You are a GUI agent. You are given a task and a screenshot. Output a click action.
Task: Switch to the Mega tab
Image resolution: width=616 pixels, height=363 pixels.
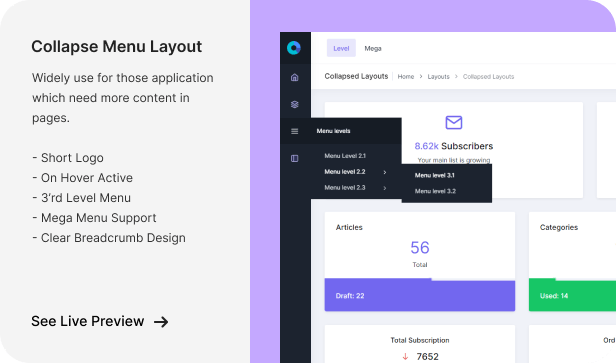pos(373,48)
